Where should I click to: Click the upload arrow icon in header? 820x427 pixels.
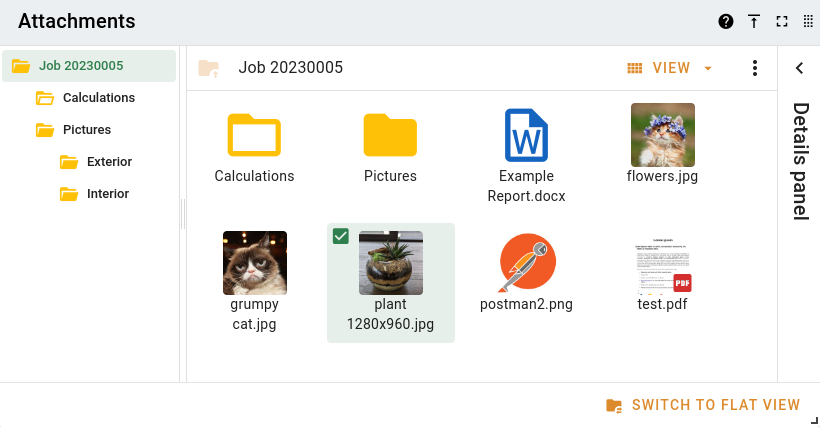tap(754, 21)
